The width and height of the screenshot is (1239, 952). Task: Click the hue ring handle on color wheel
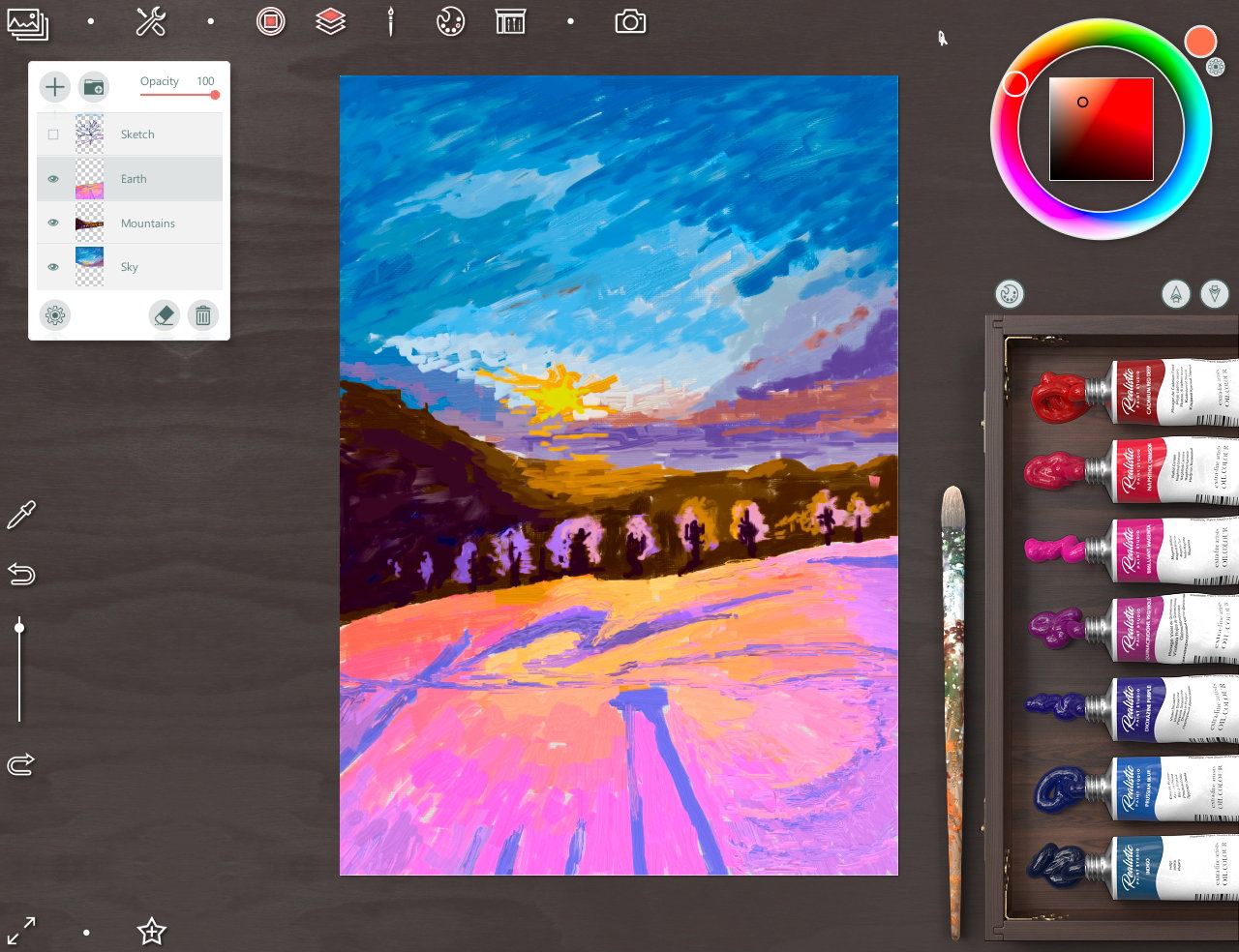1015,83
